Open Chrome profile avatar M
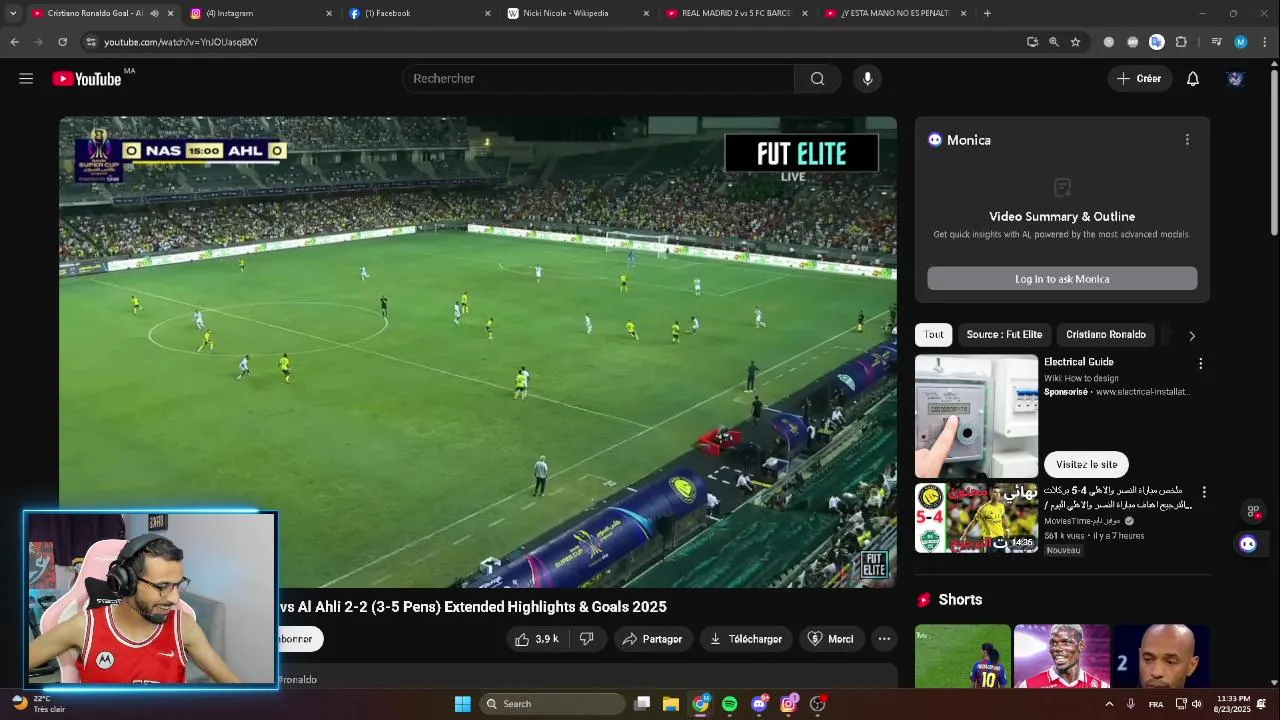This screenshot has width=1280, height=720. click(x=1240, y=42)
